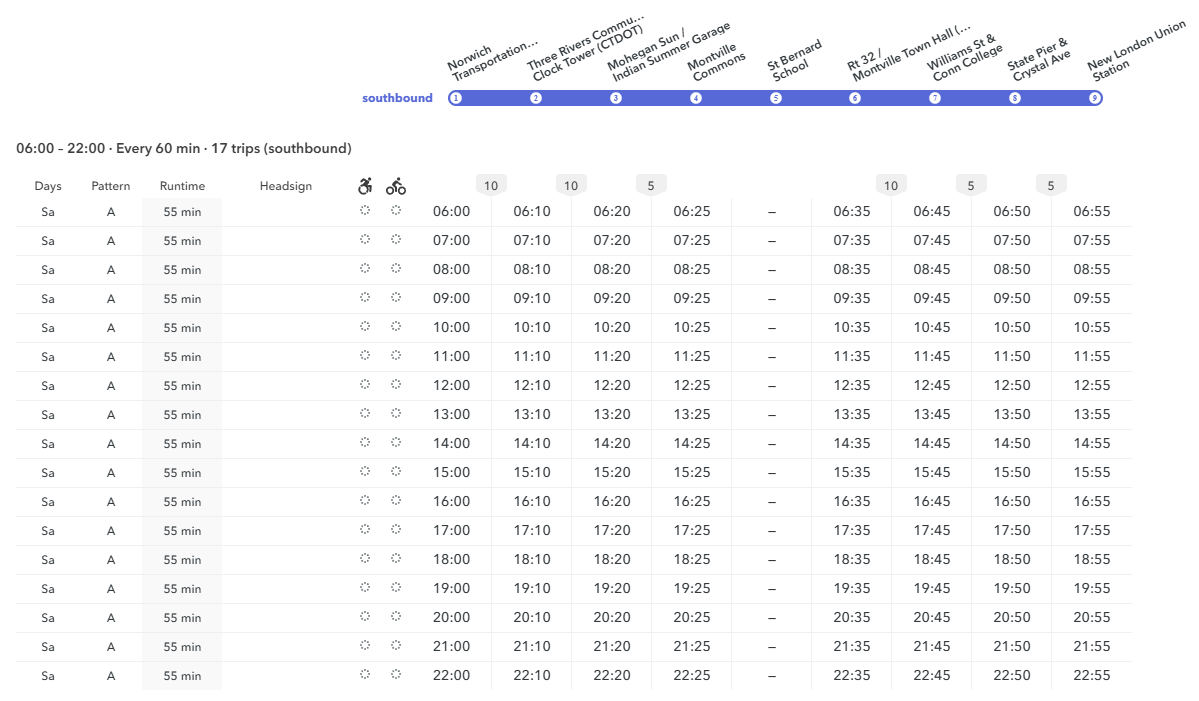Image resolution: width=1199 pixels, height=701 pixels.
Task: Click wheelchair indicator in the 22:00 trip row
Action: [x=365, y=674]
